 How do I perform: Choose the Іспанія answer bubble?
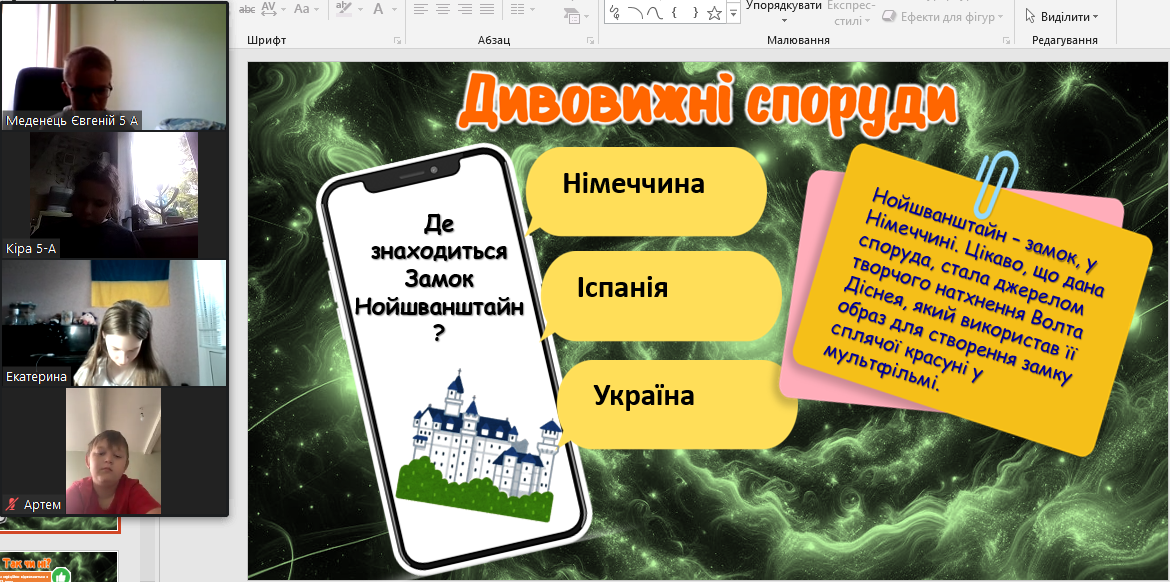click(x=660, y=295)
